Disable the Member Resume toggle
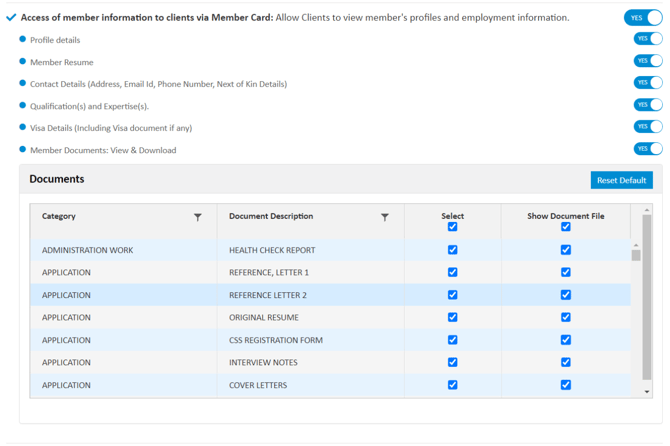Image resolution: width=670 pixels, height=446 pixels. 648,61
